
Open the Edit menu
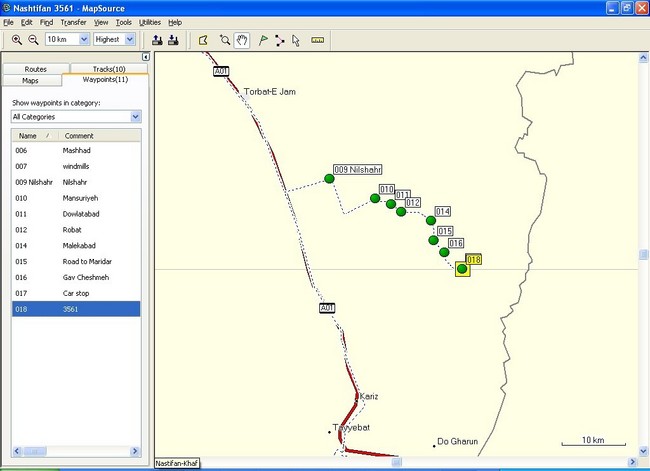pyautogui.click(x=27, y=22)
